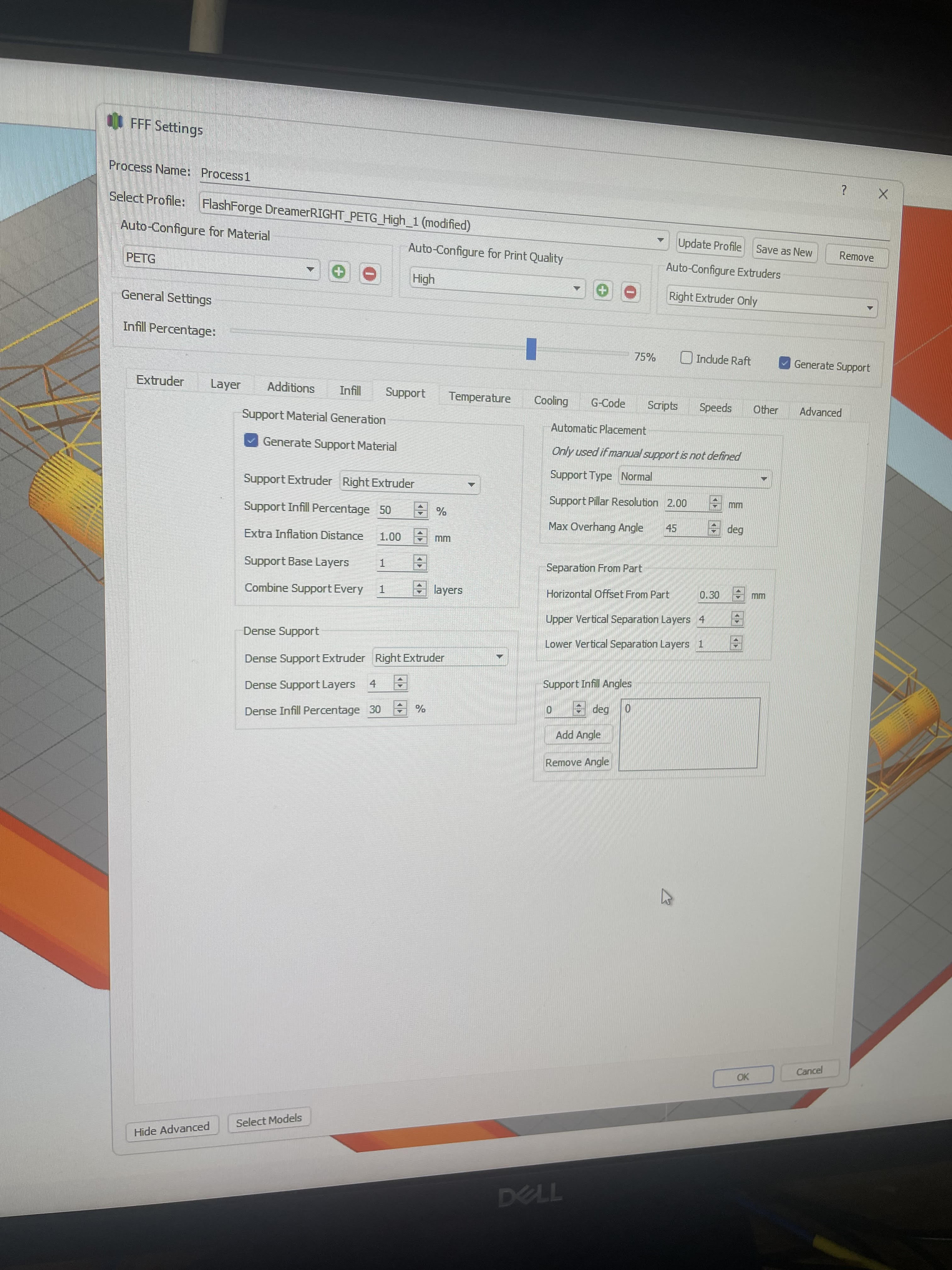Uncheck the Generate Support checkbox in General Settings

pos(784,363)
